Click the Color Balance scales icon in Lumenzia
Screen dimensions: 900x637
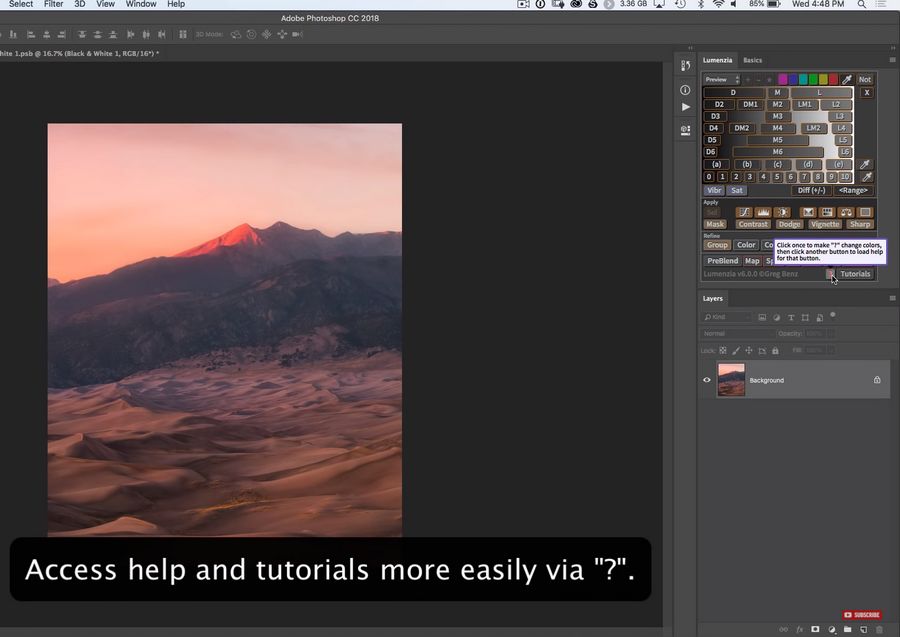point(846,212)
